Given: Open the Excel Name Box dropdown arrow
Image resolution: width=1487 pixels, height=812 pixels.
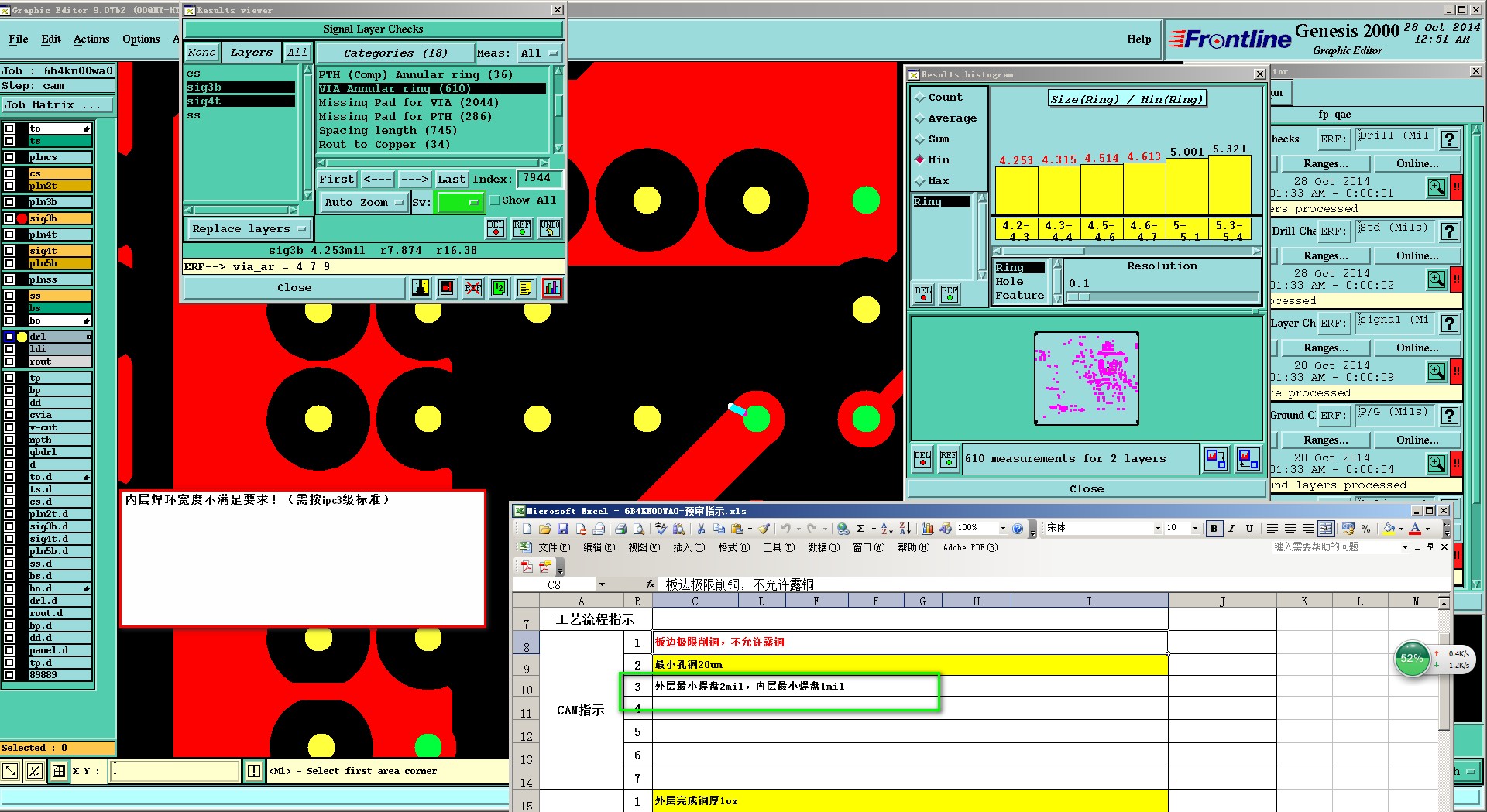Looking at the screenshot, I should 602,584.
